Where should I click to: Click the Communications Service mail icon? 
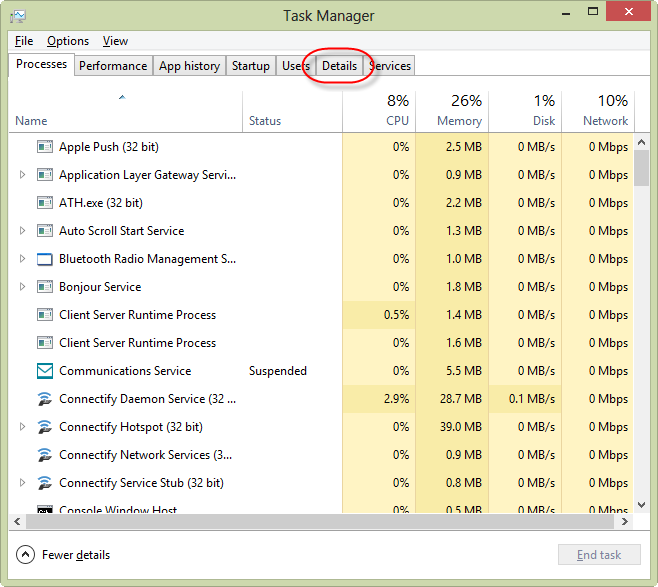[x=44, y=371]
